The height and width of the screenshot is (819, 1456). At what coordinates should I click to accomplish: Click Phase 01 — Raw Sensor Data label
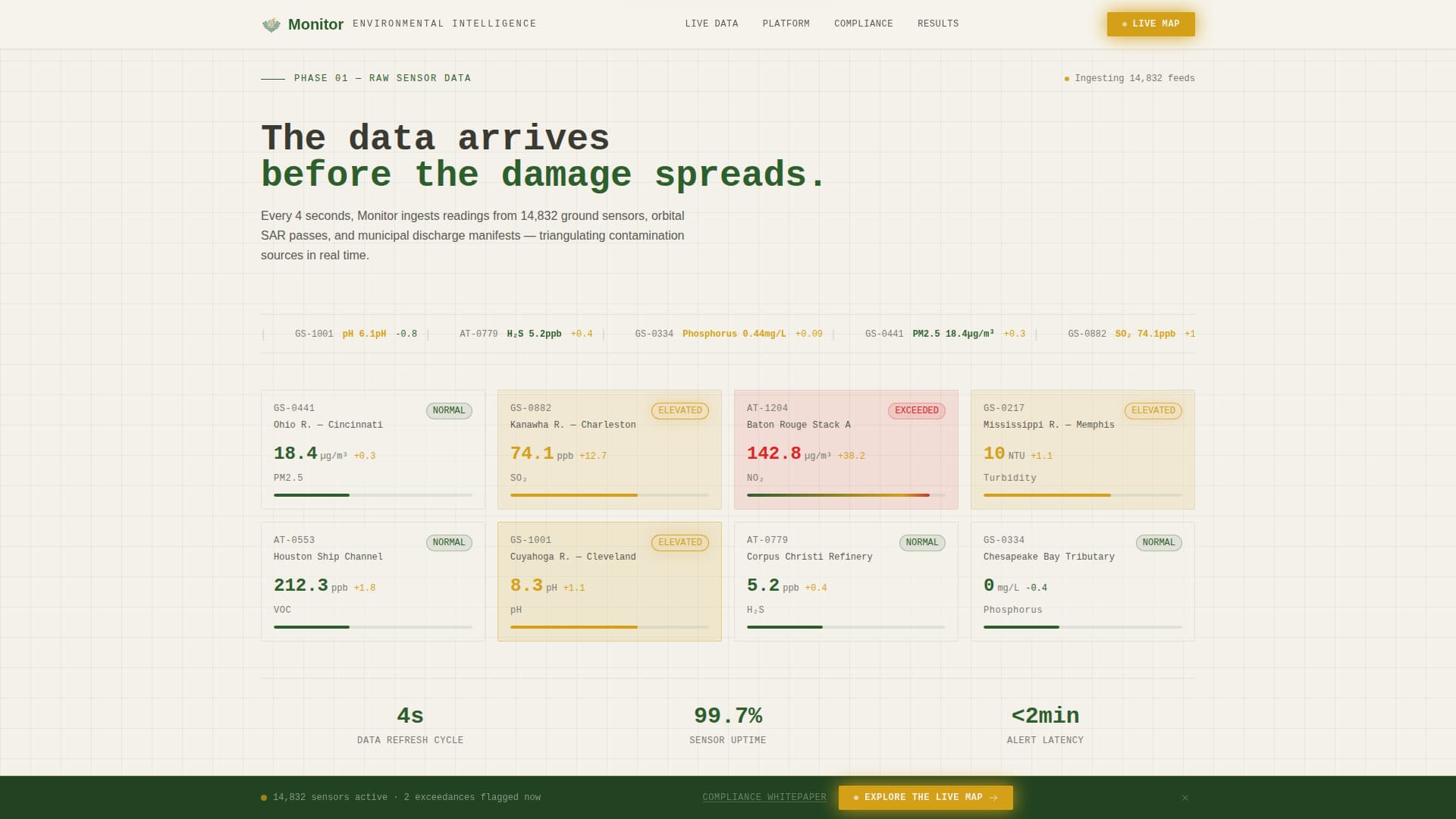[382, 79]
